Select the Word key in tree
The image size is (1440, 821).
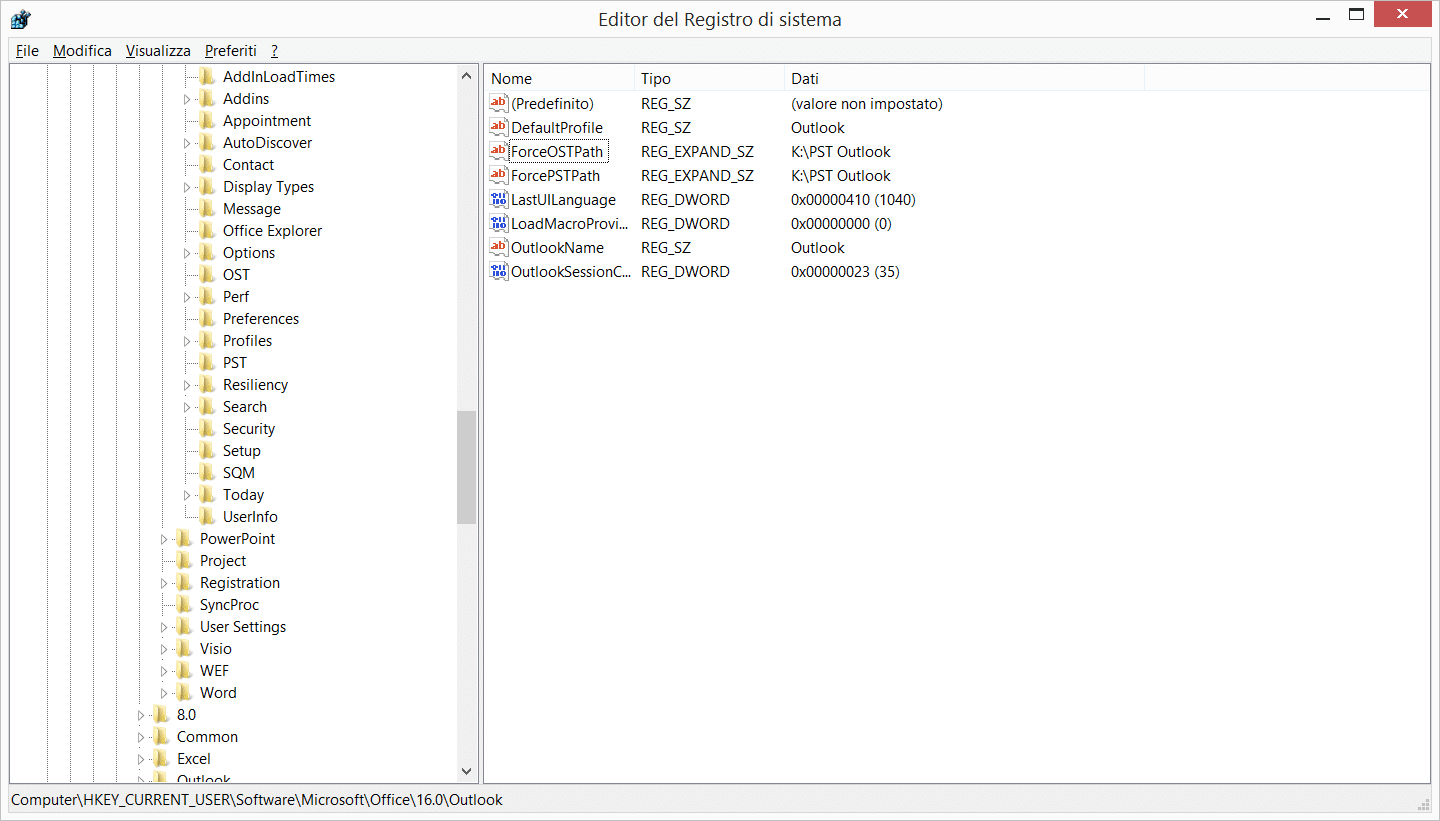(218, 693)
